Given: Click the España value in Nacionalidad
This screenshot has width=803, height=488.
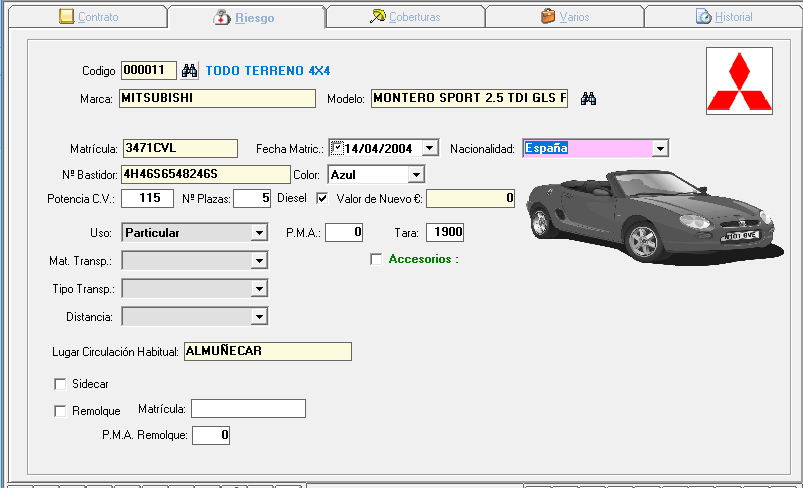Looking at the screenshot, I should click(546, 148).
